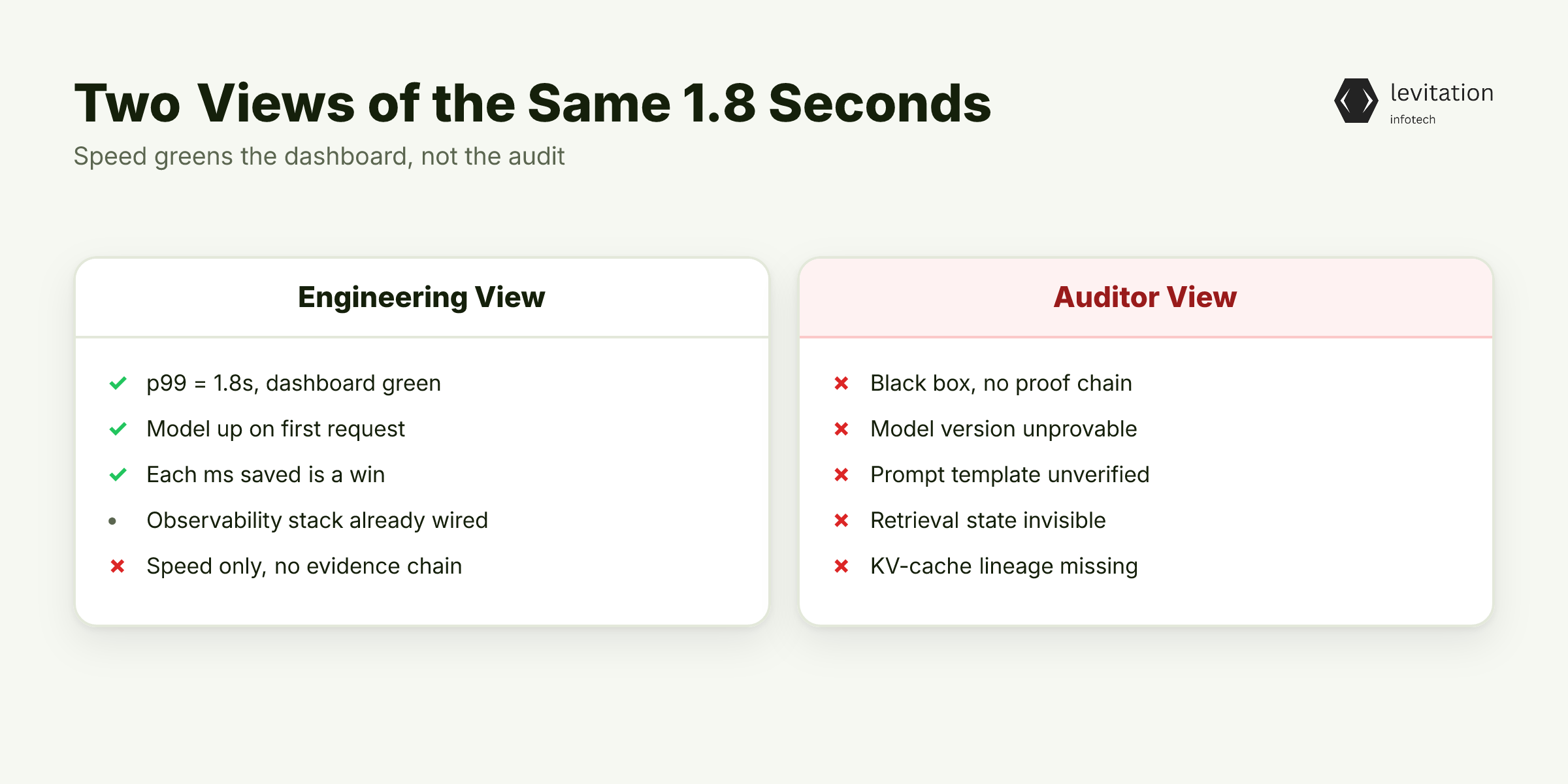Click the subtitle Speed greens the dashboard
Screen dimensions: 1568x784
coord(319,156)
